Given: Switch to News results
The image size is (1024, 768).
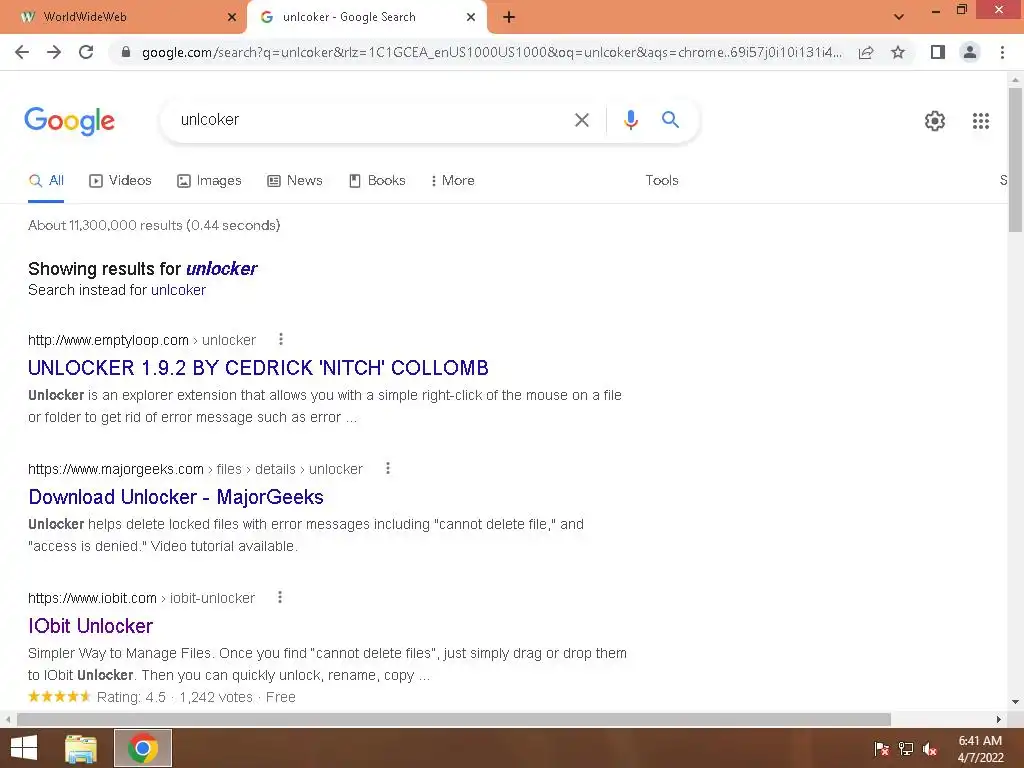Looking at the screenshot, I should coord(295,181).
